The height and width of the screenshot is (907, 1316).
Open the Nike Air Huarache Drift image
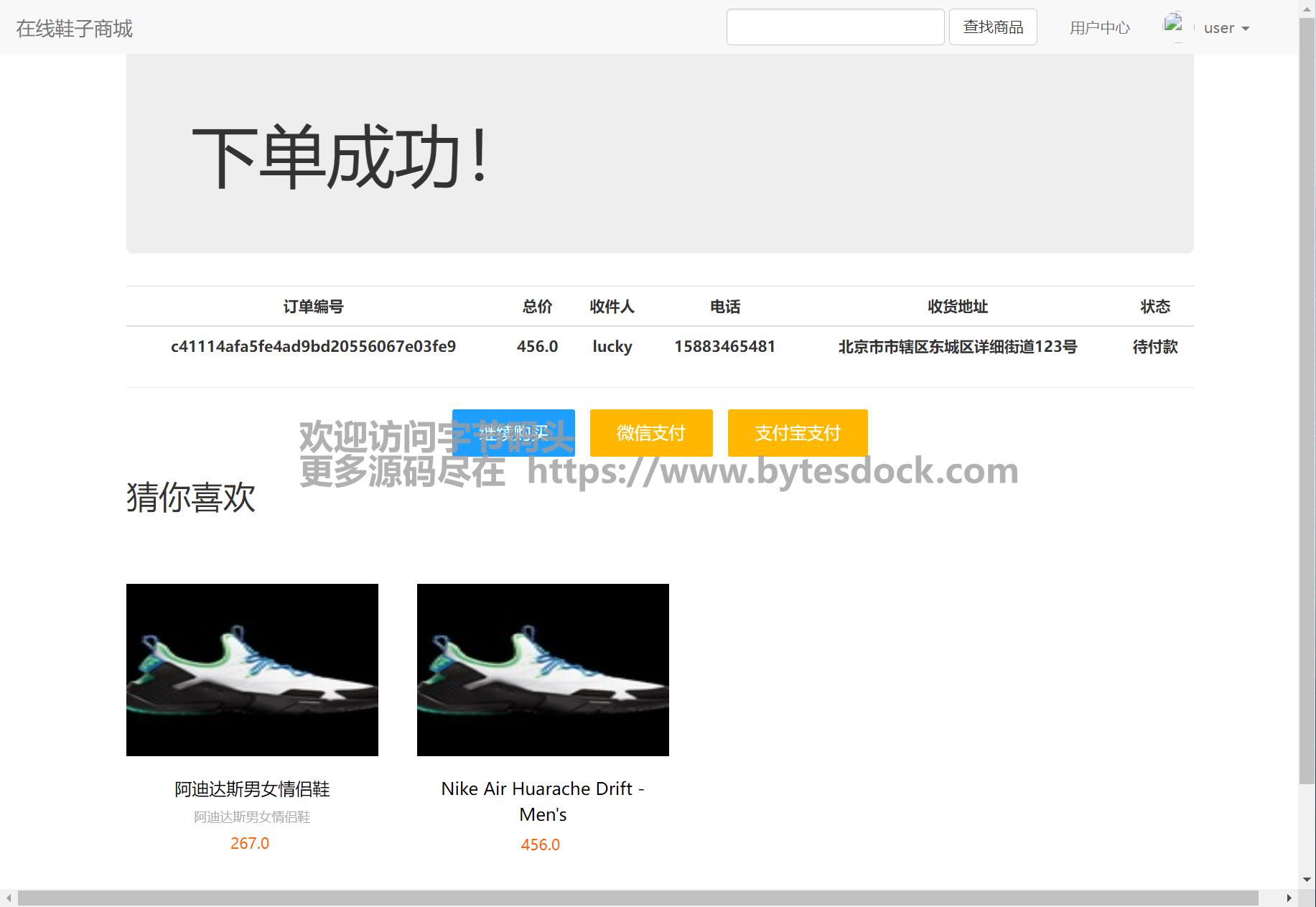[543, 669]
